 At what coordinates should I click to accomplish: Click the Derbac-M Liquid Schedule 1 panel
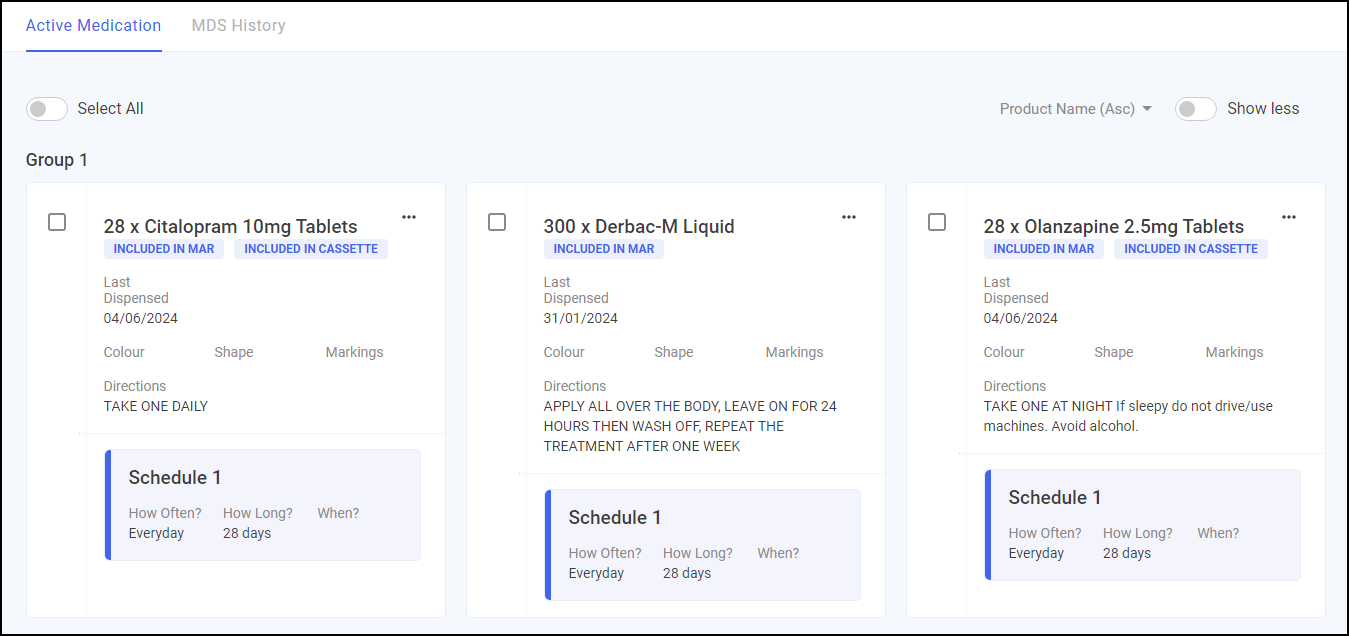pyautogui.click(x=704, y=545)
